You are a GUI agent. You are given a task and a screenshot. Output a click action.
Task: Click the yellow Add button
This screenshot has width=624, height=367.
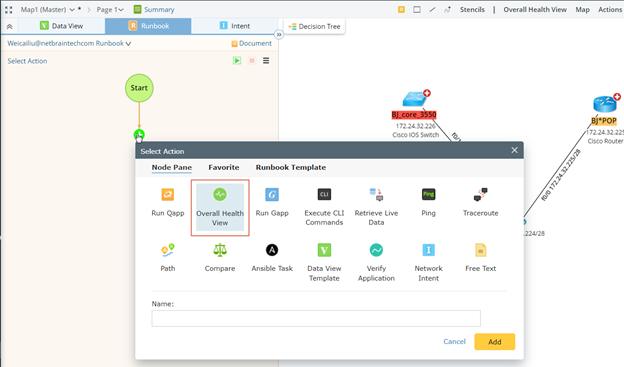point(495,342)
